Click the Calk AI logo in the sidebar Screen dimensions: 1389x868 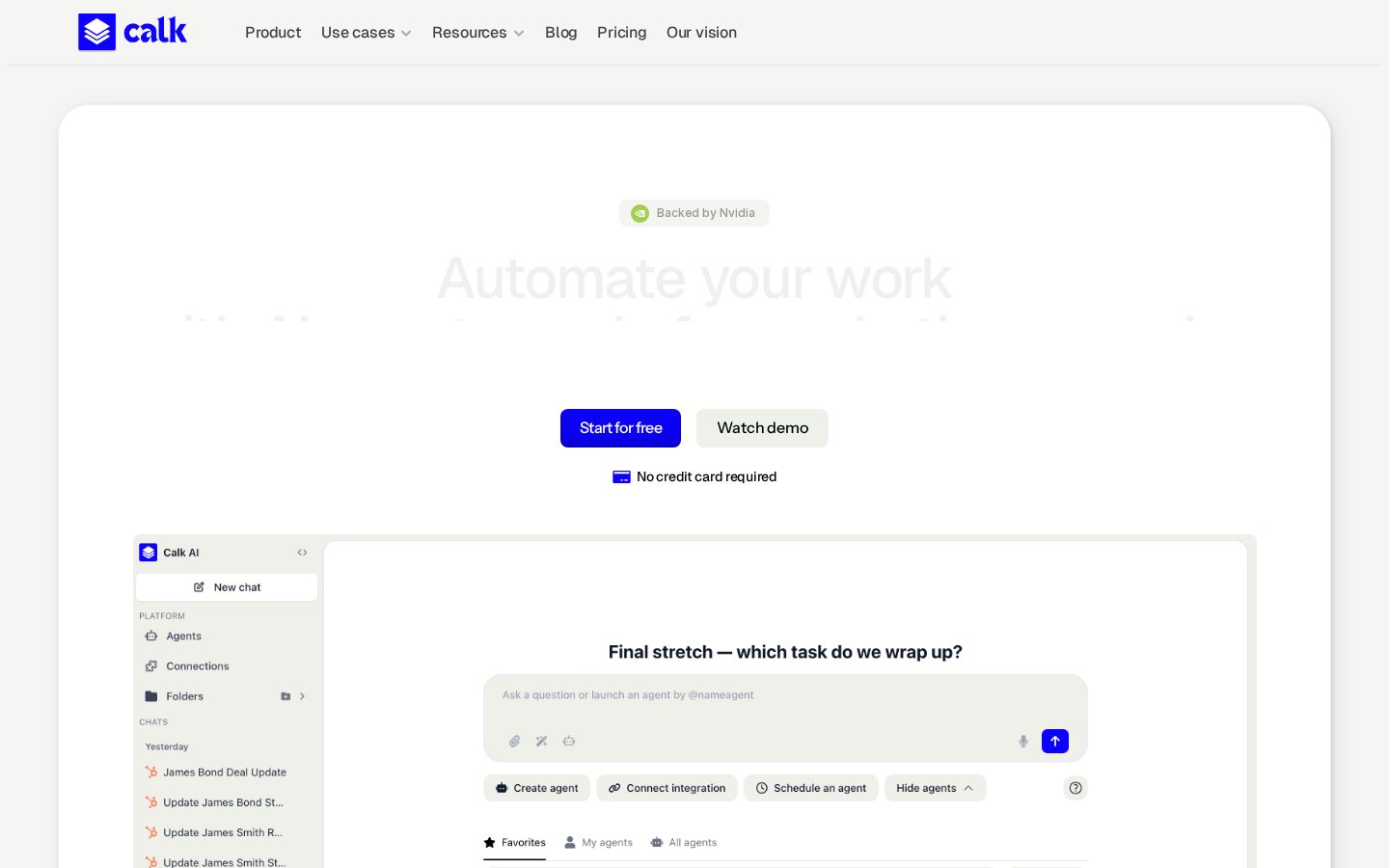tap(149, 553)
